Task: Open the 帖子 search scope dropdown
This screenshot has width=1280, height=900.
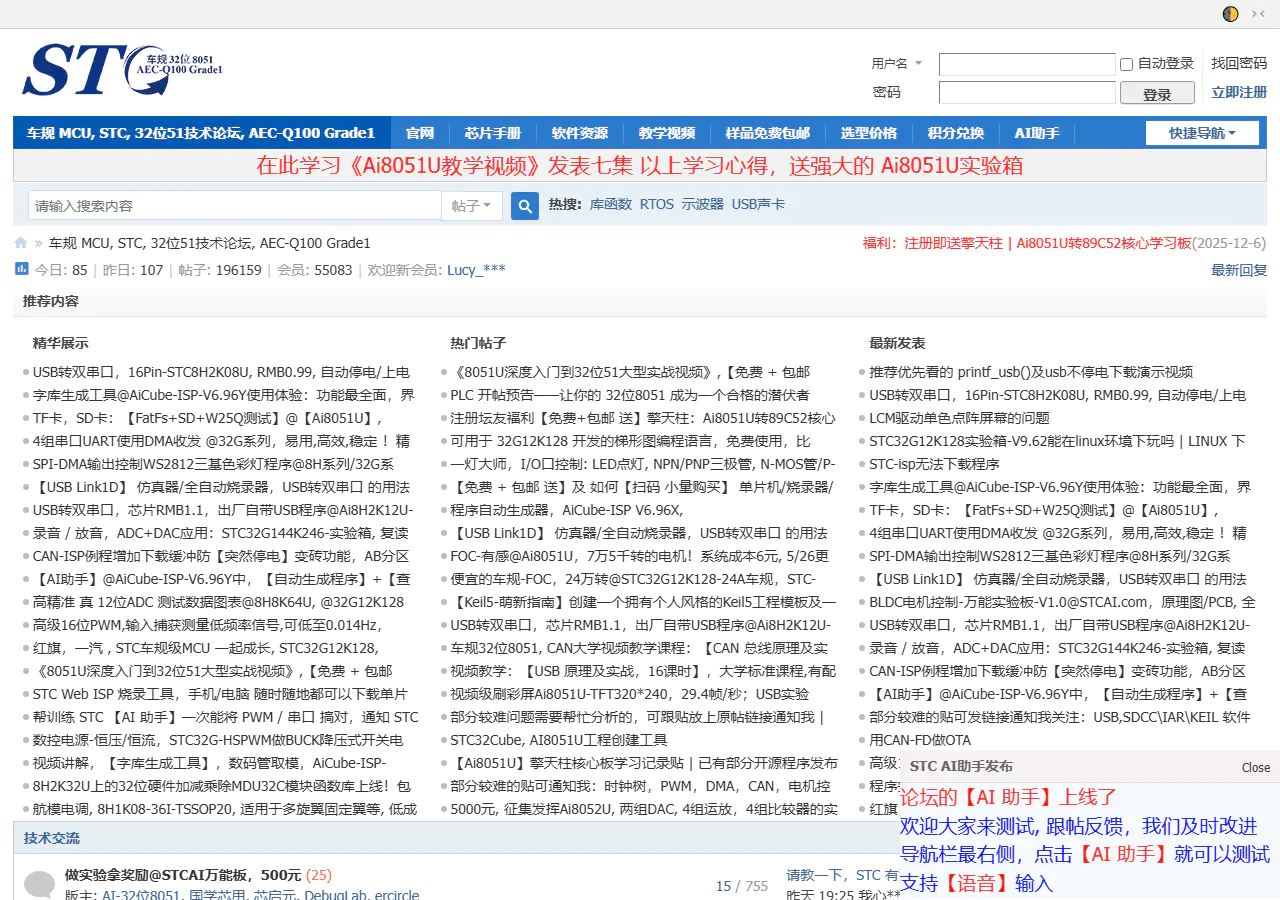Action: tap(471, 206)
